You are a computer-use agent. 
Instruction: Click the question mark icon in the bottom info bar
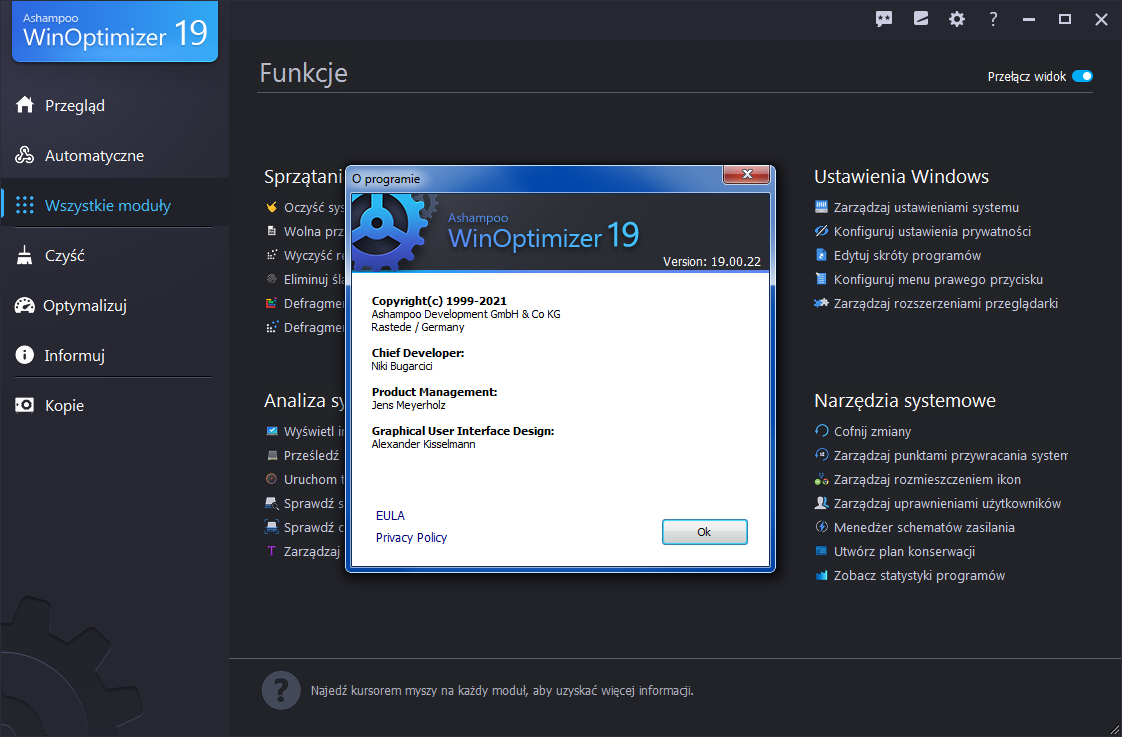point(281,690)
